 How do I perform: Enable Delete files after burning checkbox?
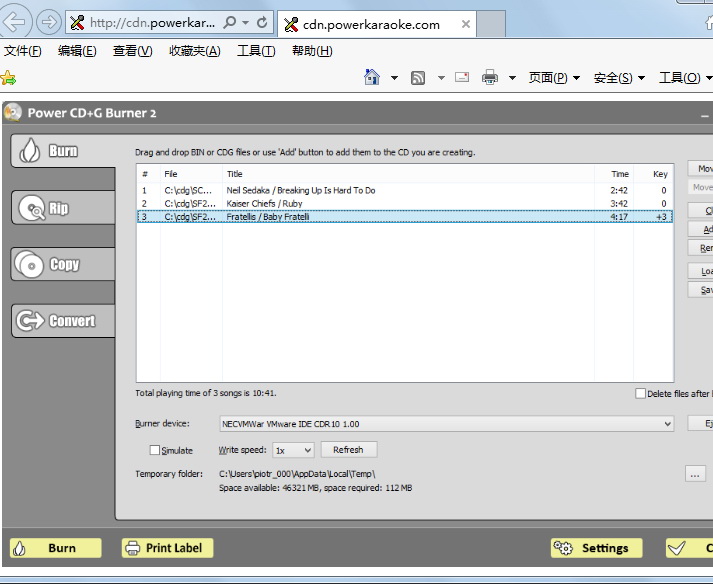(x=640, y=393)
